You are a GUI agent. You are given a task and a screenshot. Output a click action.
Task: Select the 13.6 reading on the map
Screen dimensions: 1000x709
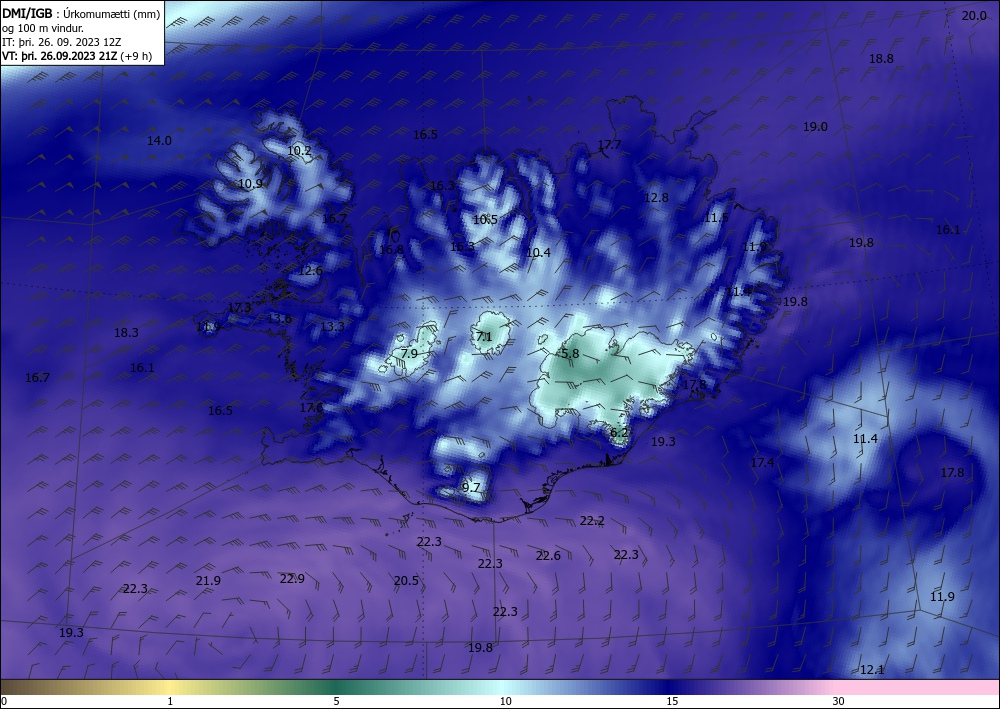point(279,319)
